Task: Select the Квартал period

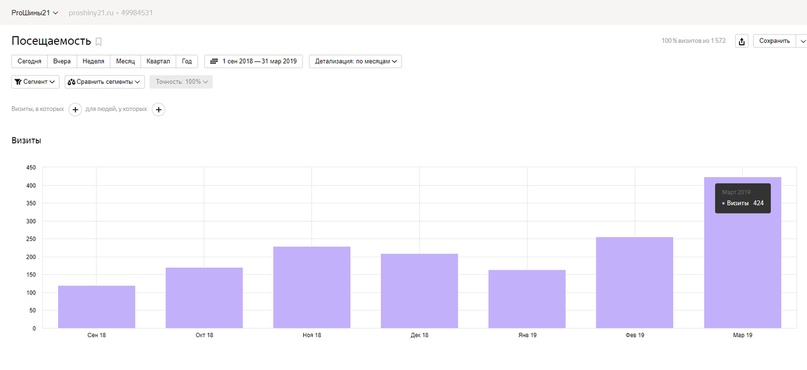Action: [158, 61]
